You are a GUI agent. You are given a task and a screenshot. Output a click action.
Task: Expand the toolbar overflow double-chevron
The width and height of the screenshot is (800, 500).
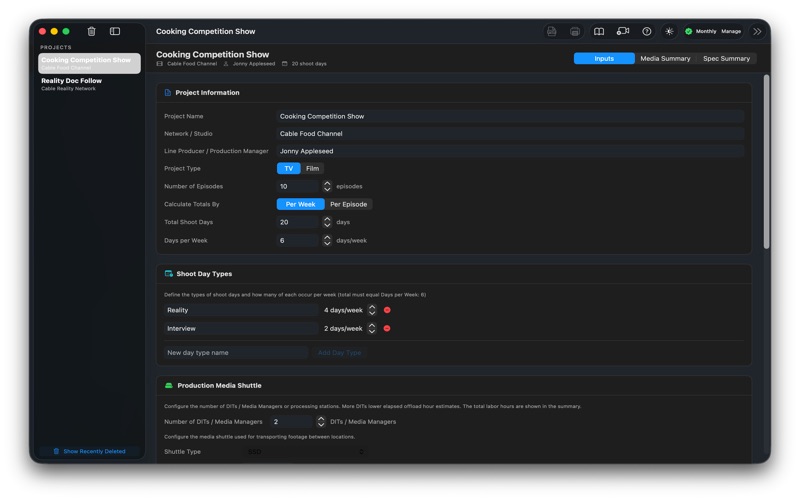click(x=757, y=31)
